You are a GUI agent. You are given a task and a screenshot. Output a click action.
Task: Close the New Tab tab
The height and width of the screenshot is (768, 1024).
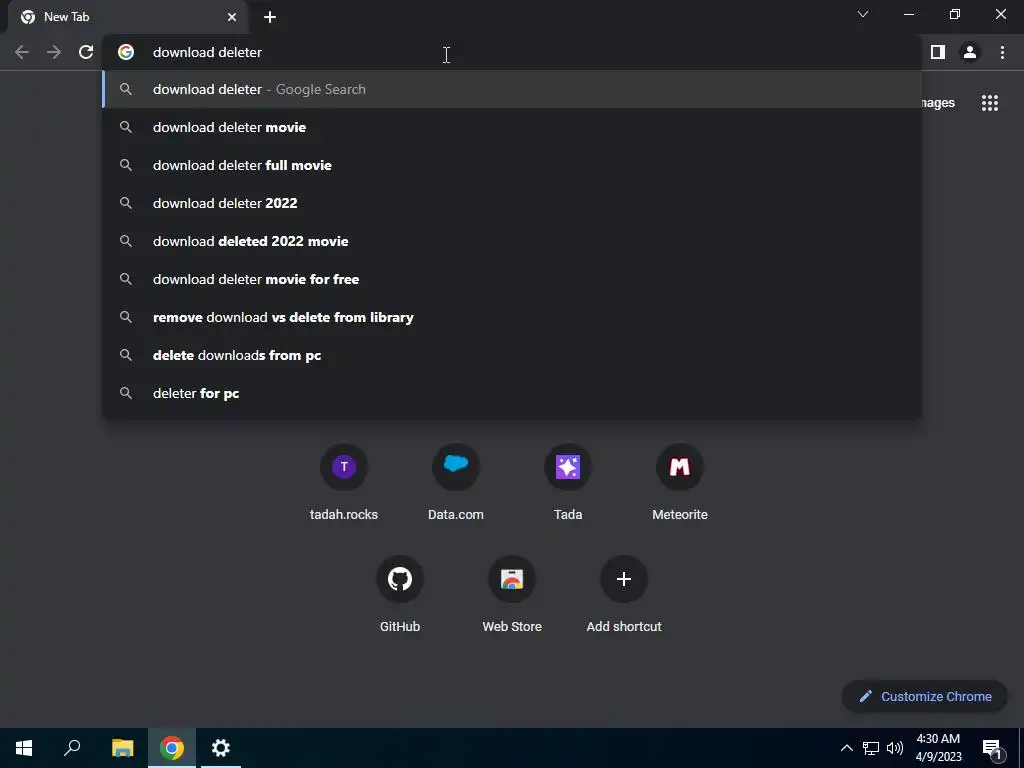[x=232, y=17]
